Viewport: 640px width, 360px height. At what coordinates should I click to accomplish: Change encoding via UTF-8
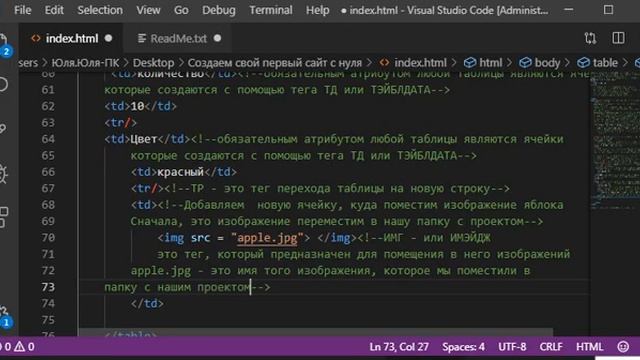pos(512,347)
